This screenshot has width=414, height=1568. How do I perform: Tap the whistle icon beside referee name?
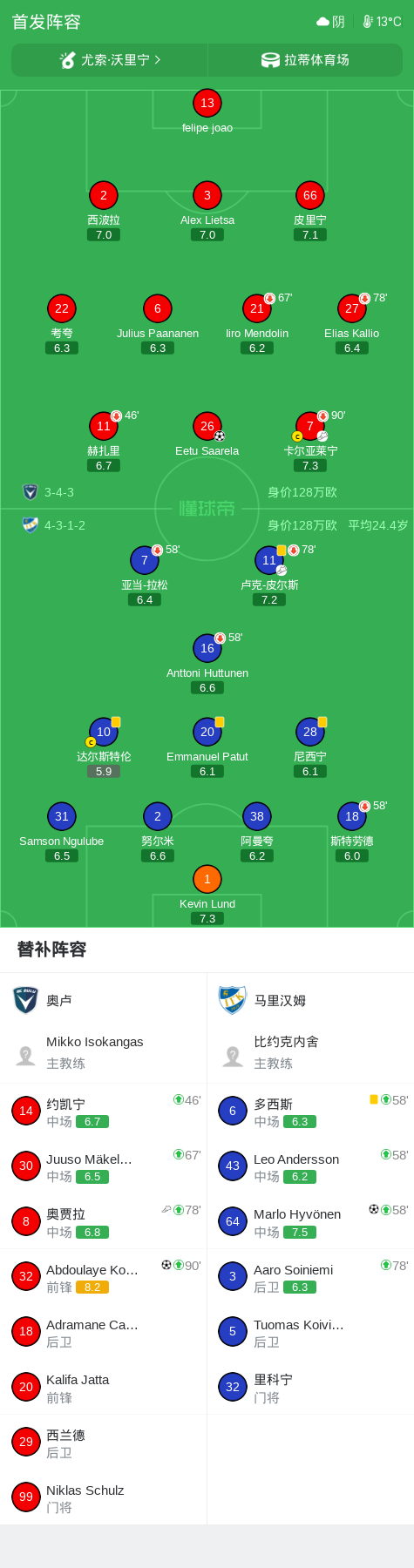tap(67, 60)
